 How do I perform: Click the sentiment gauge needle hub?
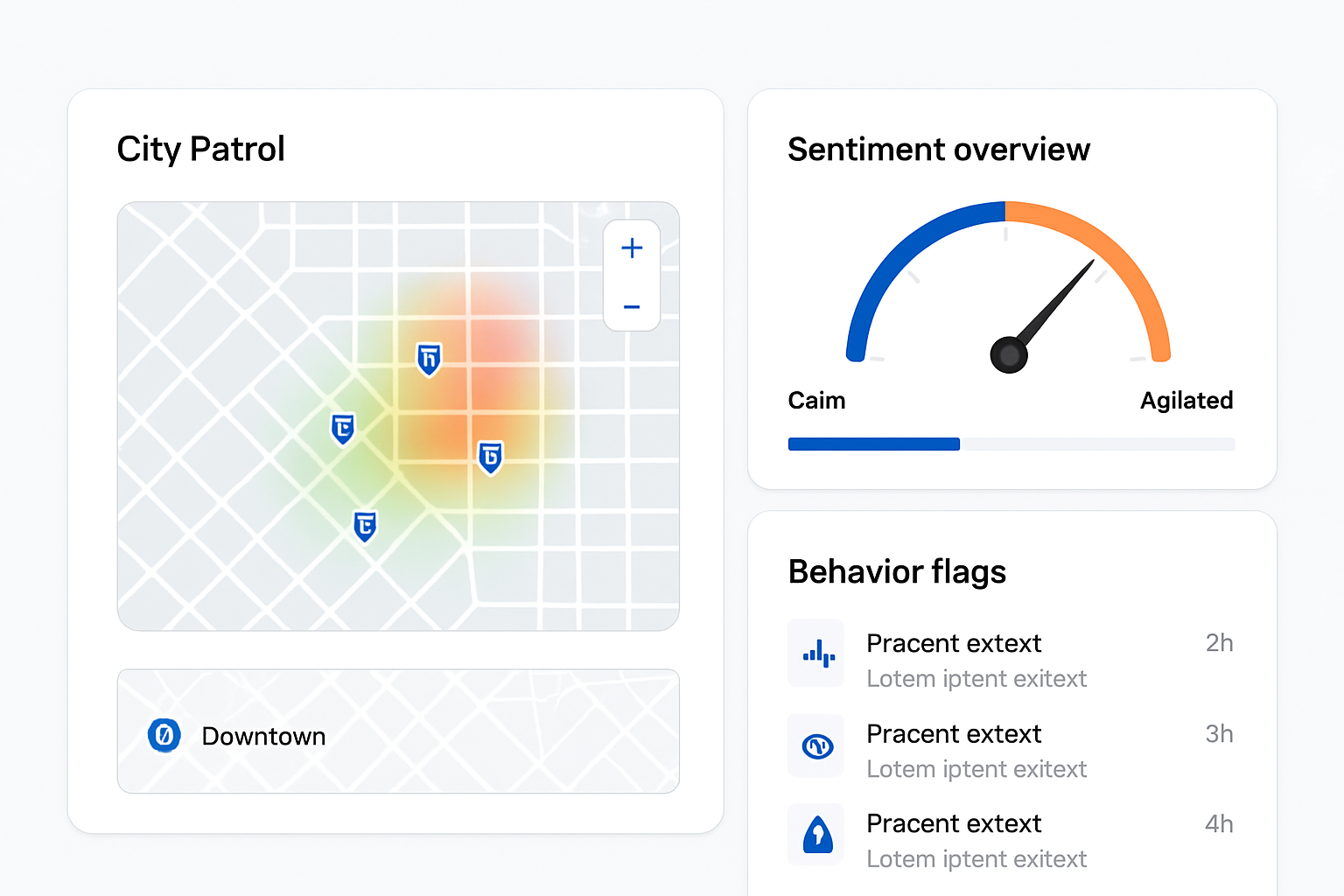pos(1009,354)
